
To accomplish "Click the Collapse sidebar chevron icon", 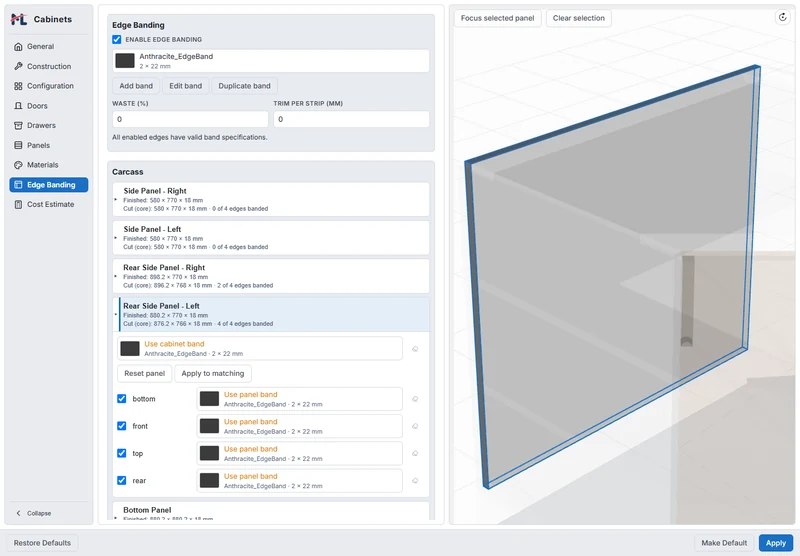I will pos(19,513).
